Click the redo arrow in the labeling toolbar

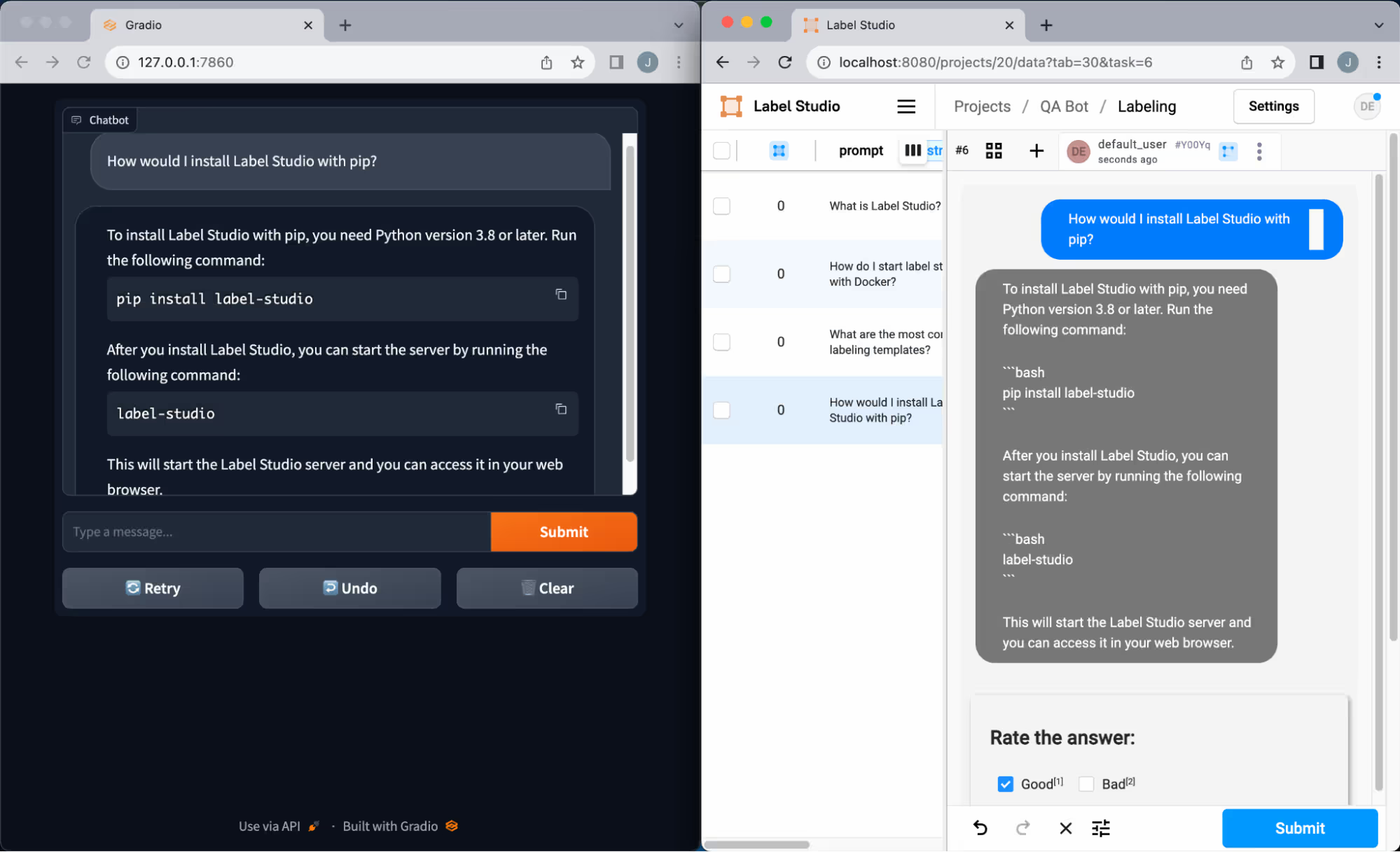click(x=1023, y=828)
